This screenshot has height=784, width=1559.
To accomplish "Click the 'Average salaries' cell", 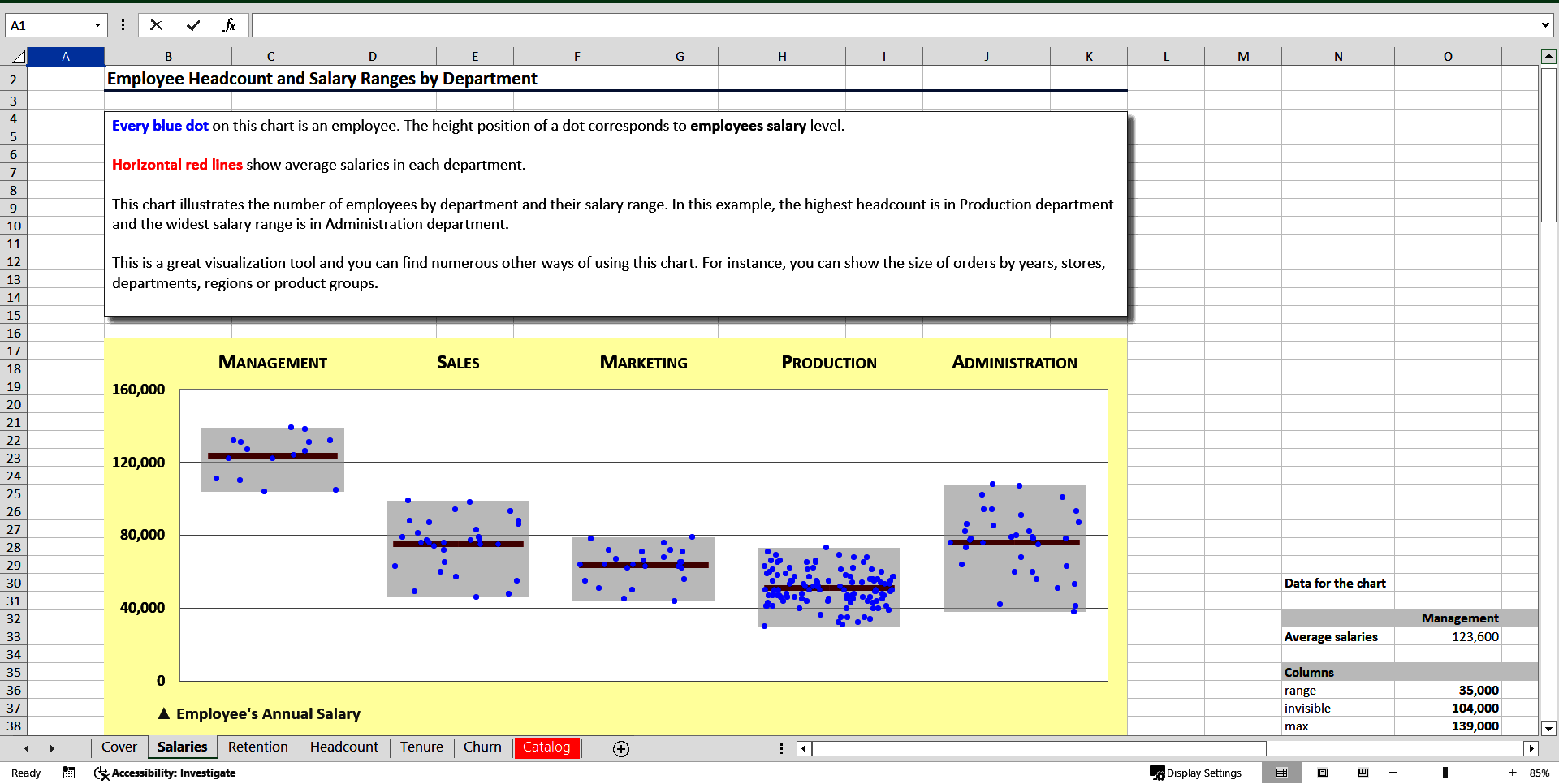I will point(1338,636).
